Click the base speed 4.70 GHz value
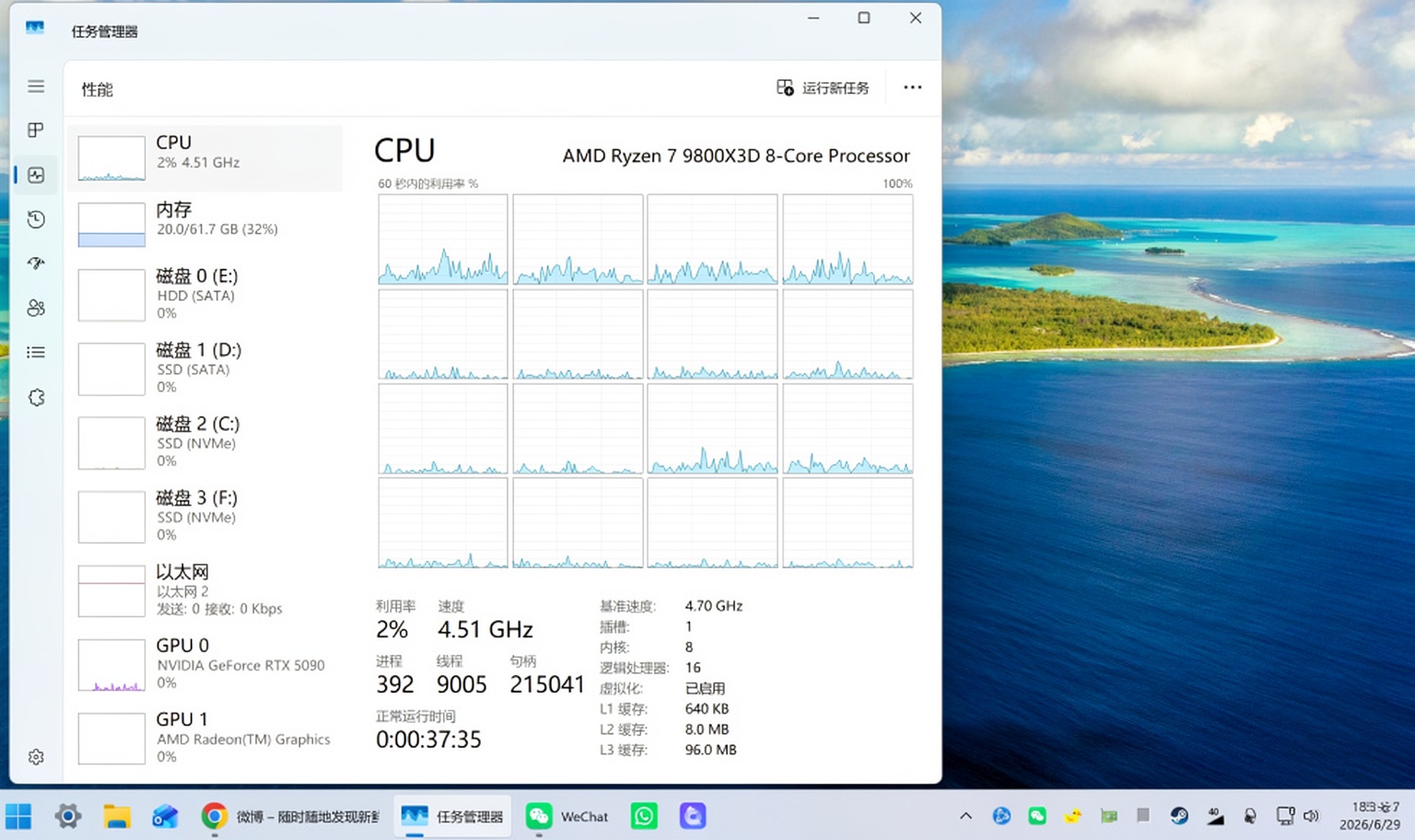 tap(714, 606)
